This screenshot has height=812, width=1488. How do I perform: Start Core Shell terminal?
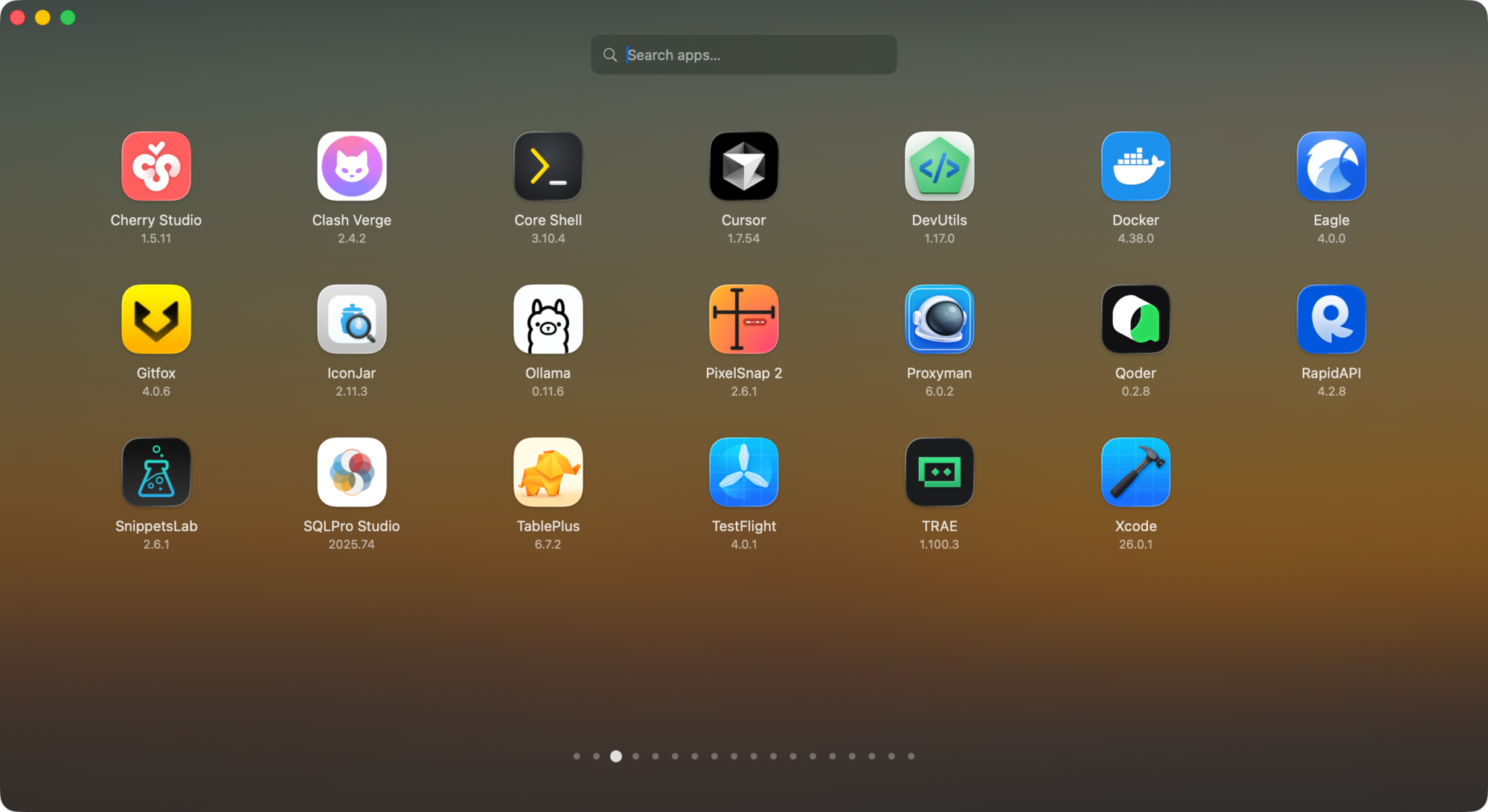tap(548, 166)
